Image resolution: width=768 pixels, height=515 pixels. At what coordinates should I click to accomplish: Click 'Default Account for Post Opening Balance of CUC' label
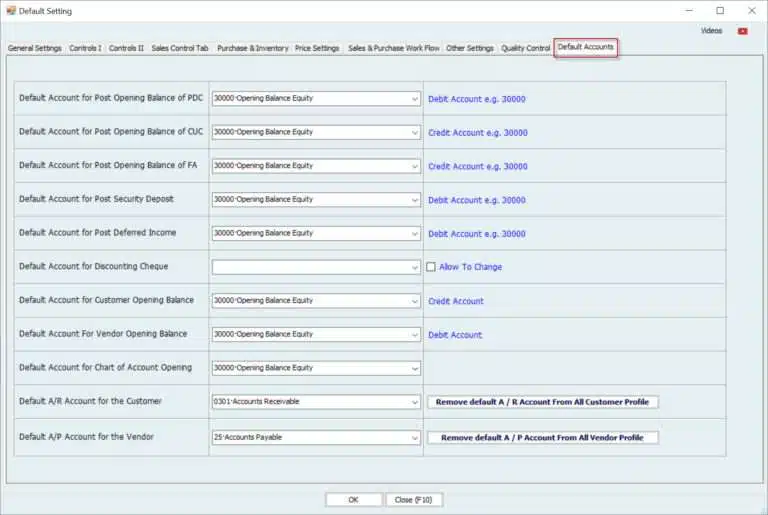(111, 131)
